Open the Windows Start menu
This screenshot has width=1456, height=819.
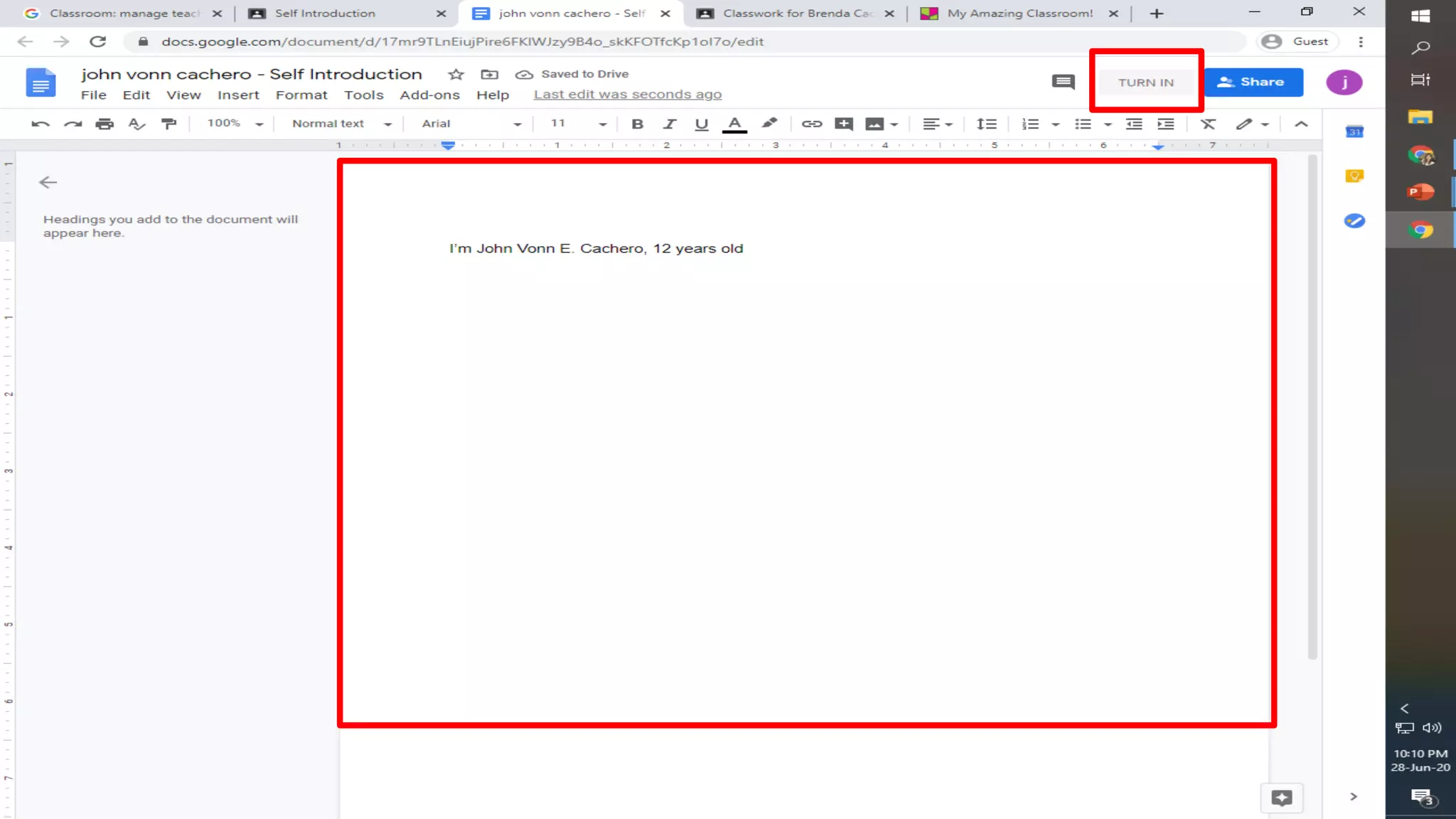point(1420,16)
